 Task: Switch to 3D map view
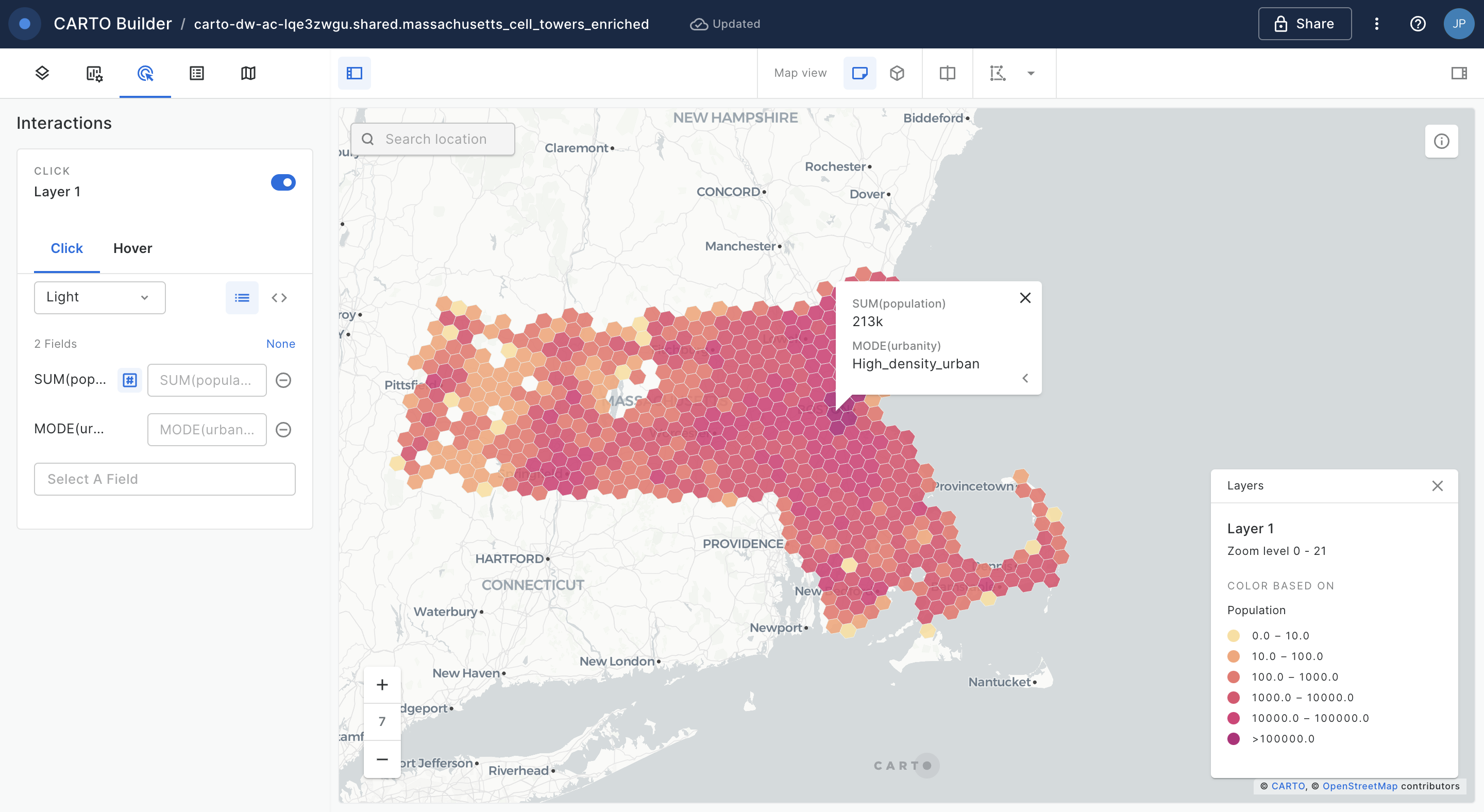pyautogui.click(x=897, y=73)
